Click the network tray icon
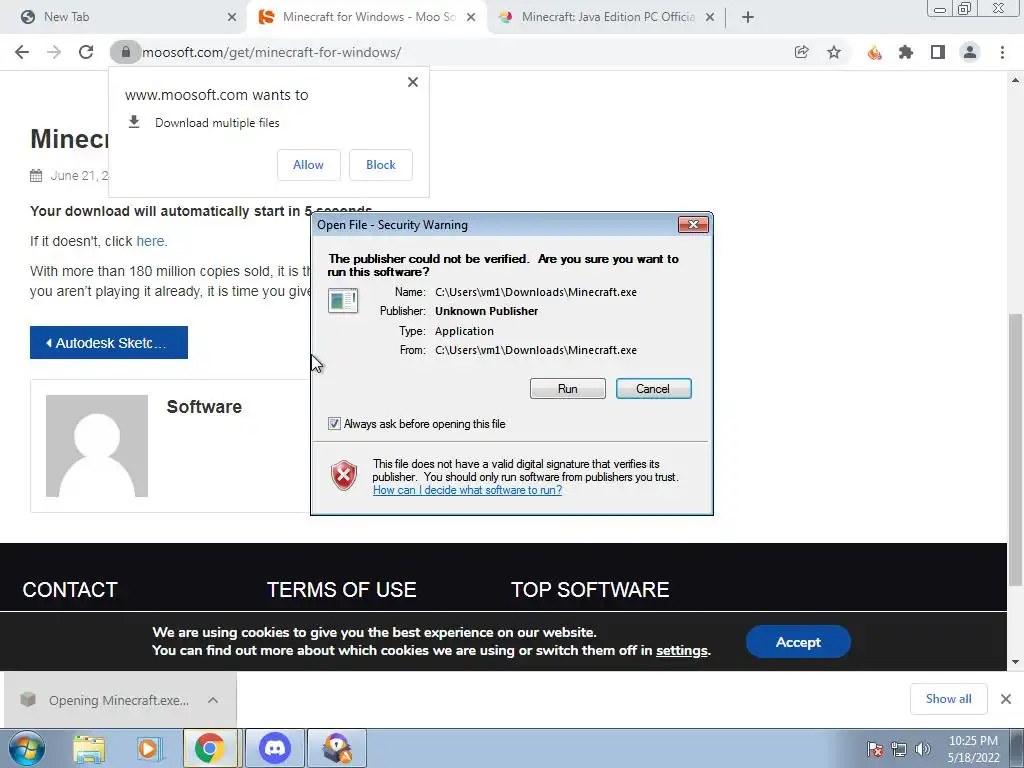 [x=899, y=749]
